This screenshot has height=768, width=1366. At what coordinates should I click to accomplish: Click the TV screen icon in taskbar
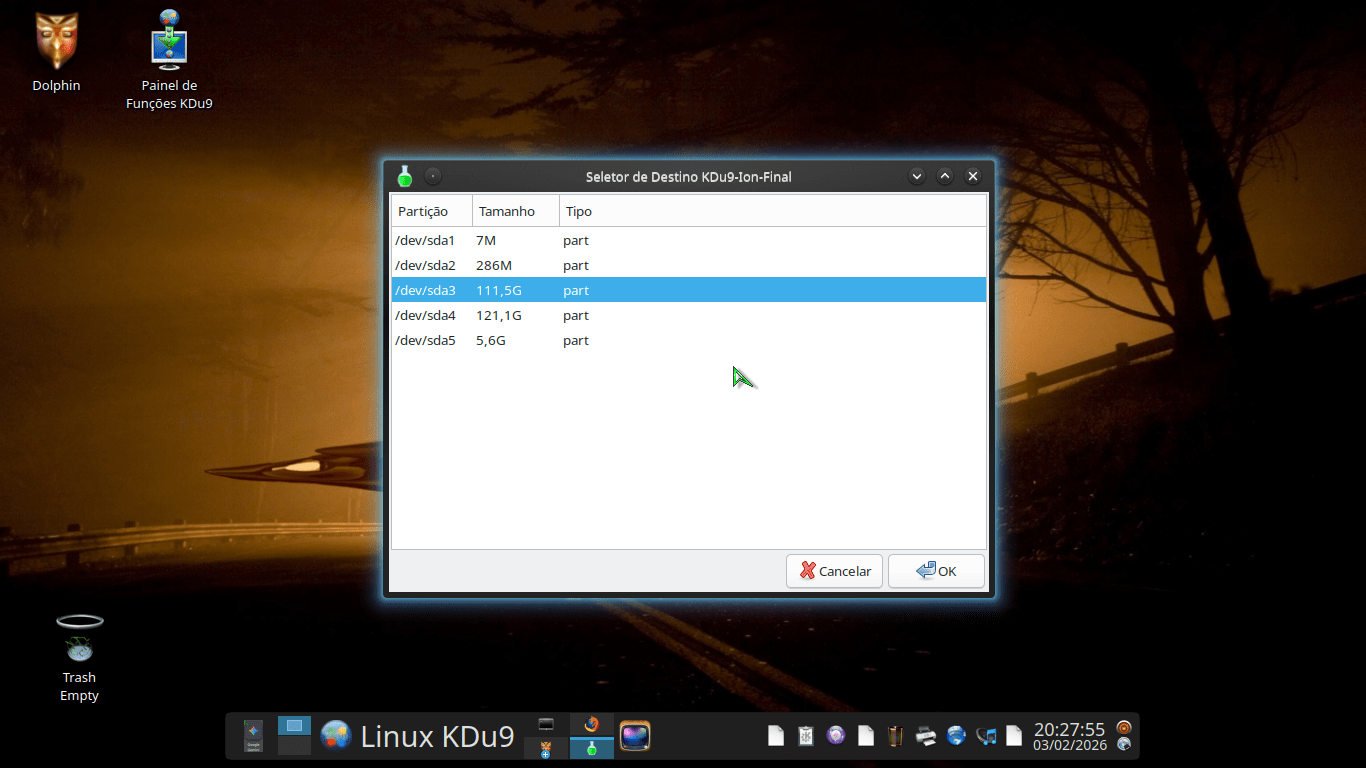(635, 736)
